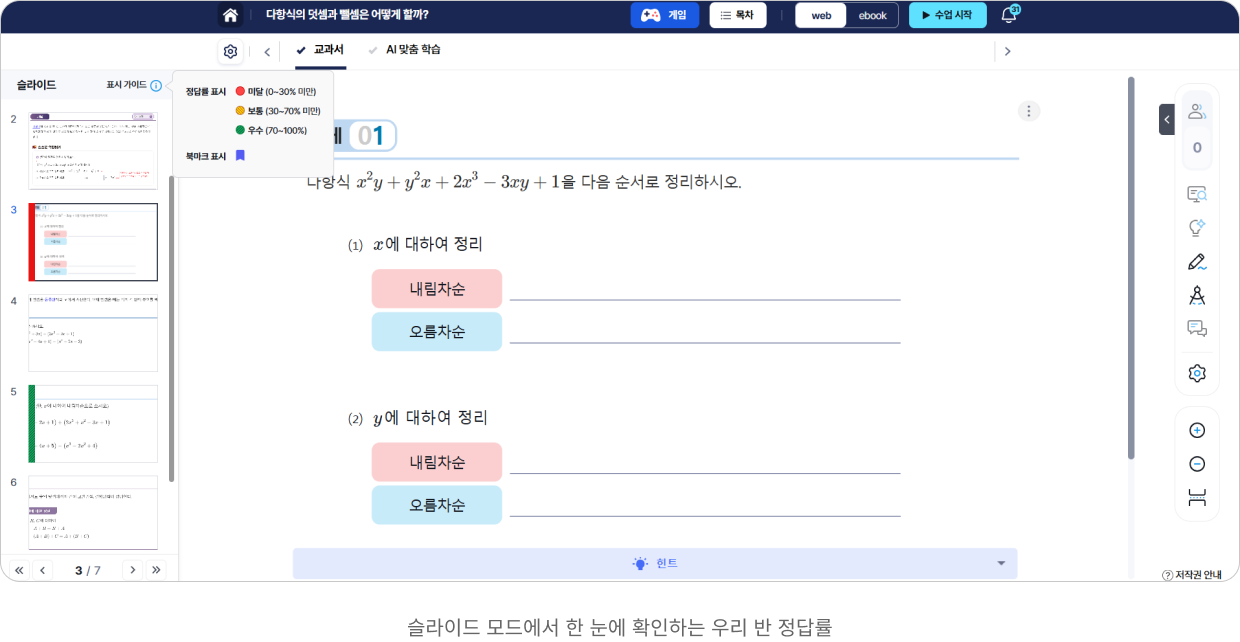Image resolution: width=1240 pixels, height=642 pixels.
Task: Open the three-dot more options menu
Action: (1028, 111)
